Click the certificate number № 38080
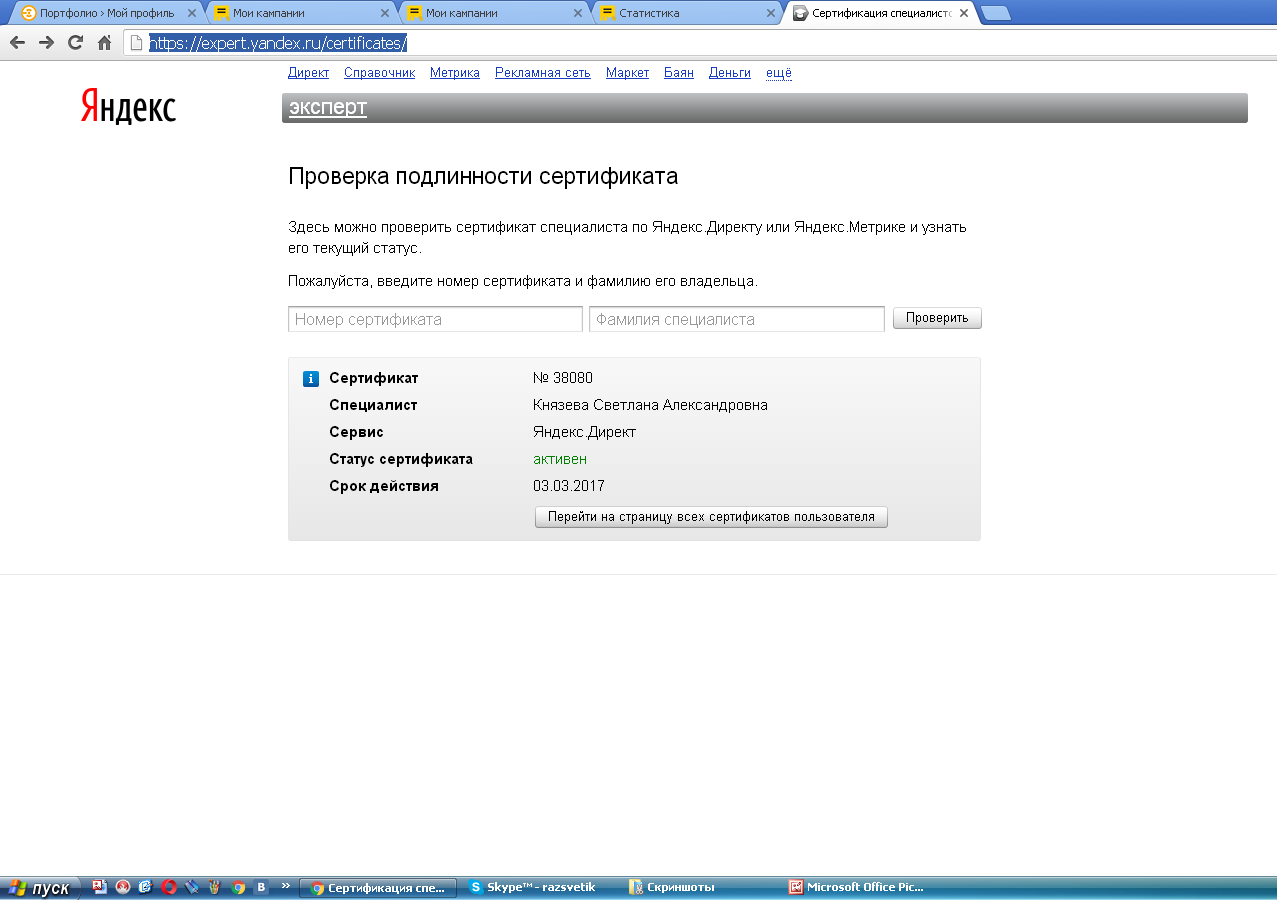 click(563, 378)
